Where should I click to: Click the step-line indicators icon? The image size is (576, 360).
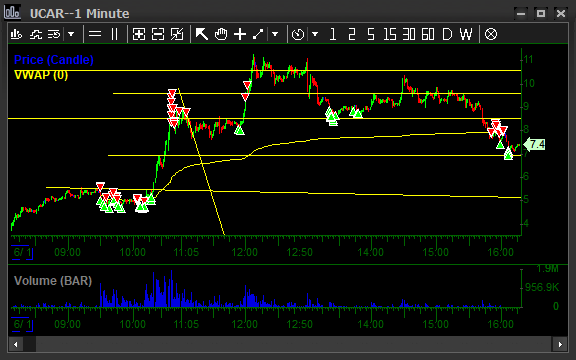[36, 35]
